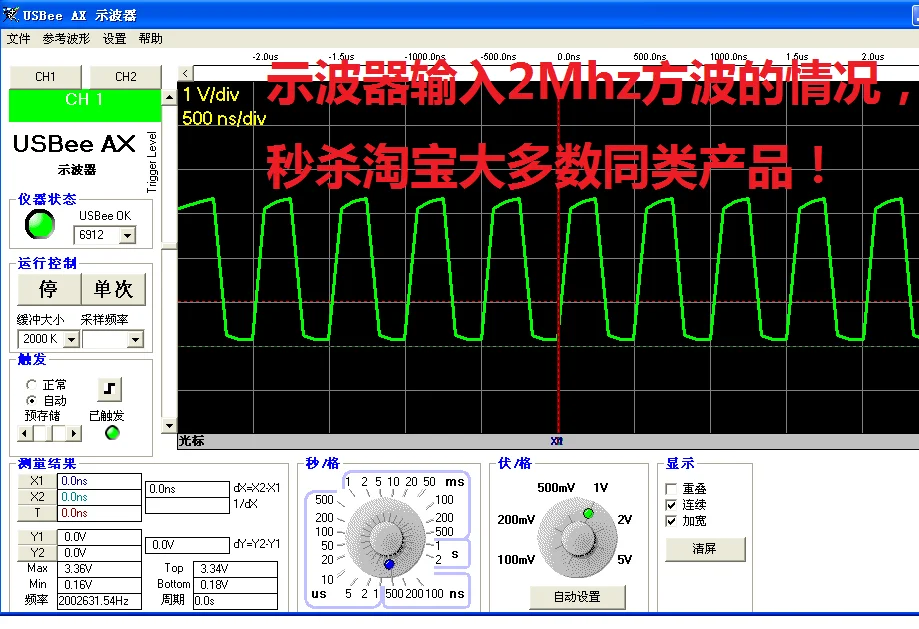Image resolution: width=919 pixels, height=629 pixels.
Task: Click the 自动设置 auto setup button
Action: tap(577, 597)
